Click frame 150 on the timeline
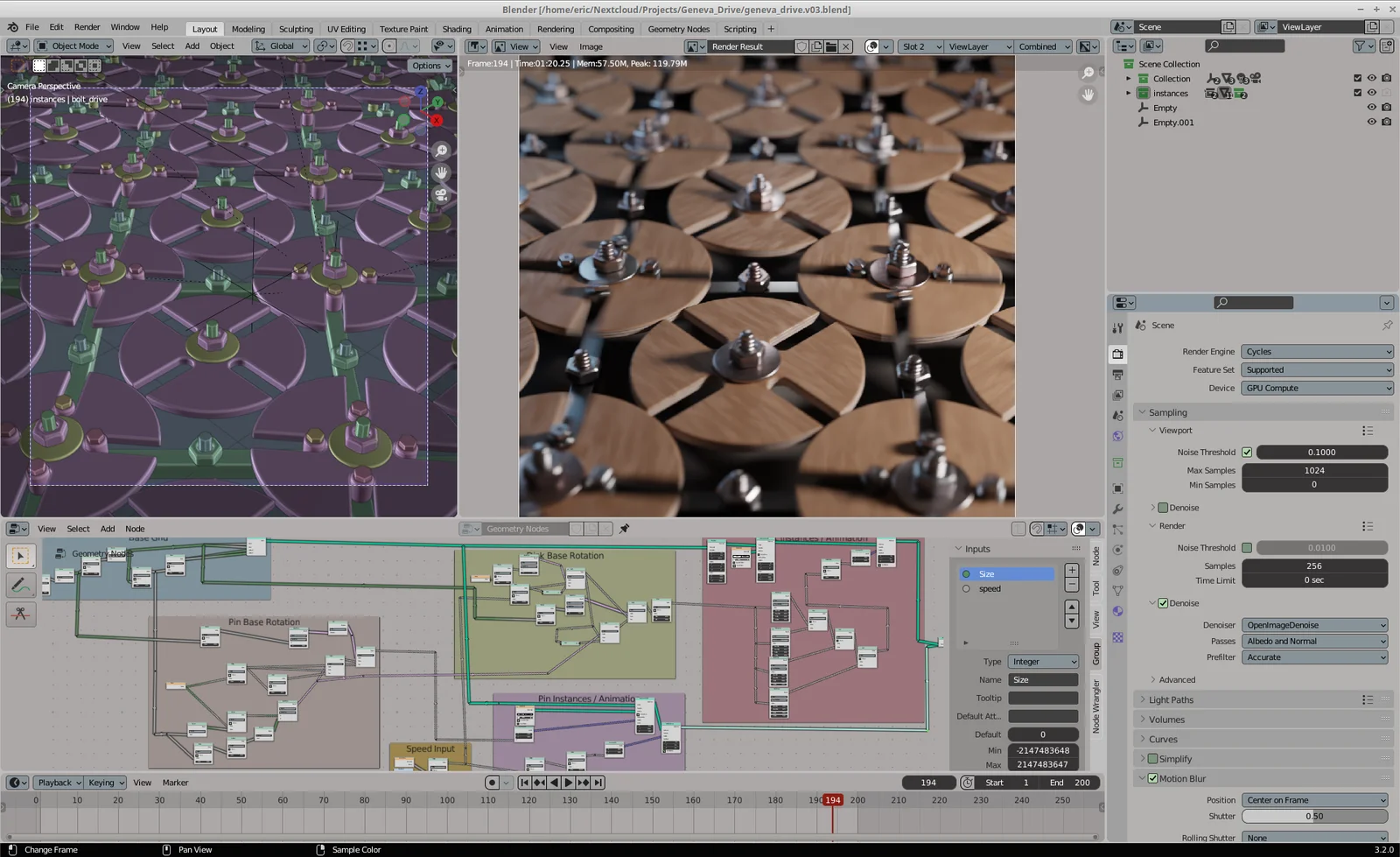This screenshot has width=1400, height=857. (x=651, y=799)
